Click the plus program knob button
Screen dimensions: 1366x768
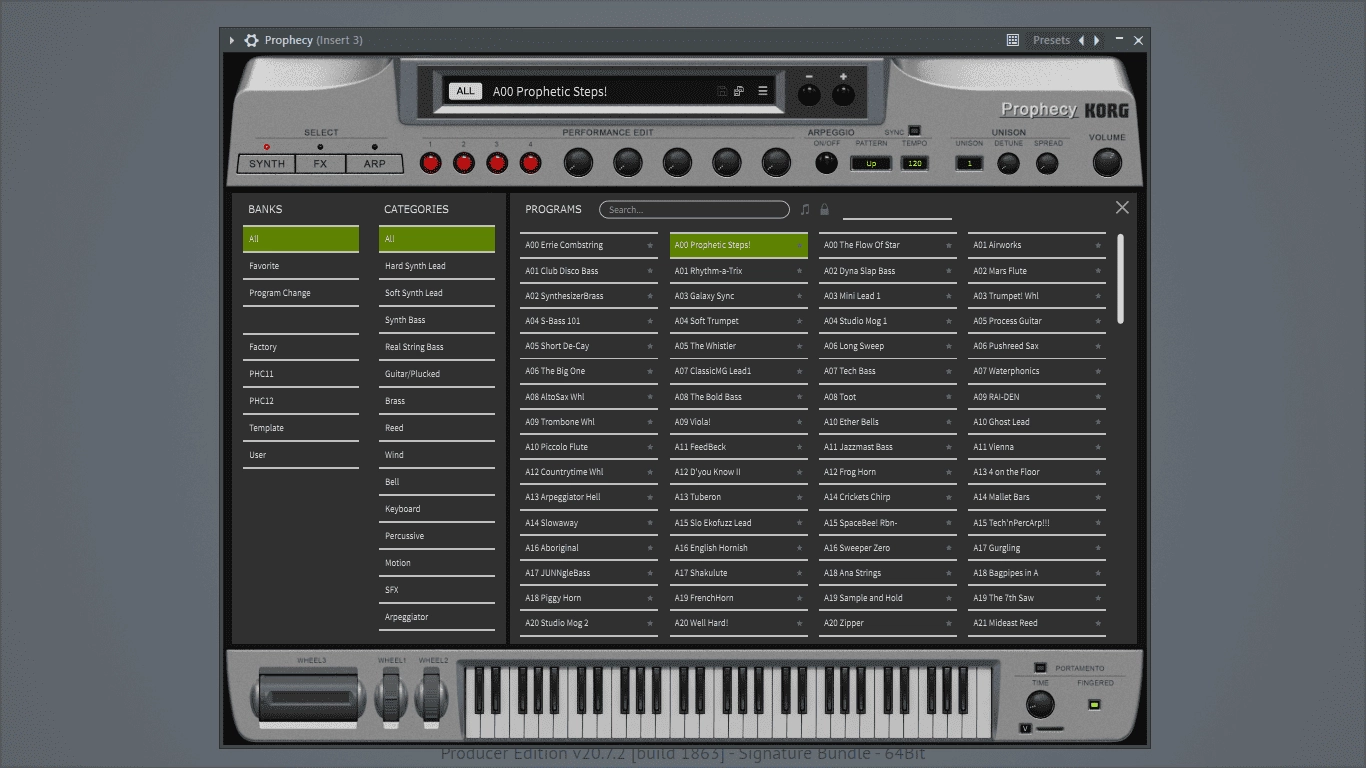click(x=844, y=95)
